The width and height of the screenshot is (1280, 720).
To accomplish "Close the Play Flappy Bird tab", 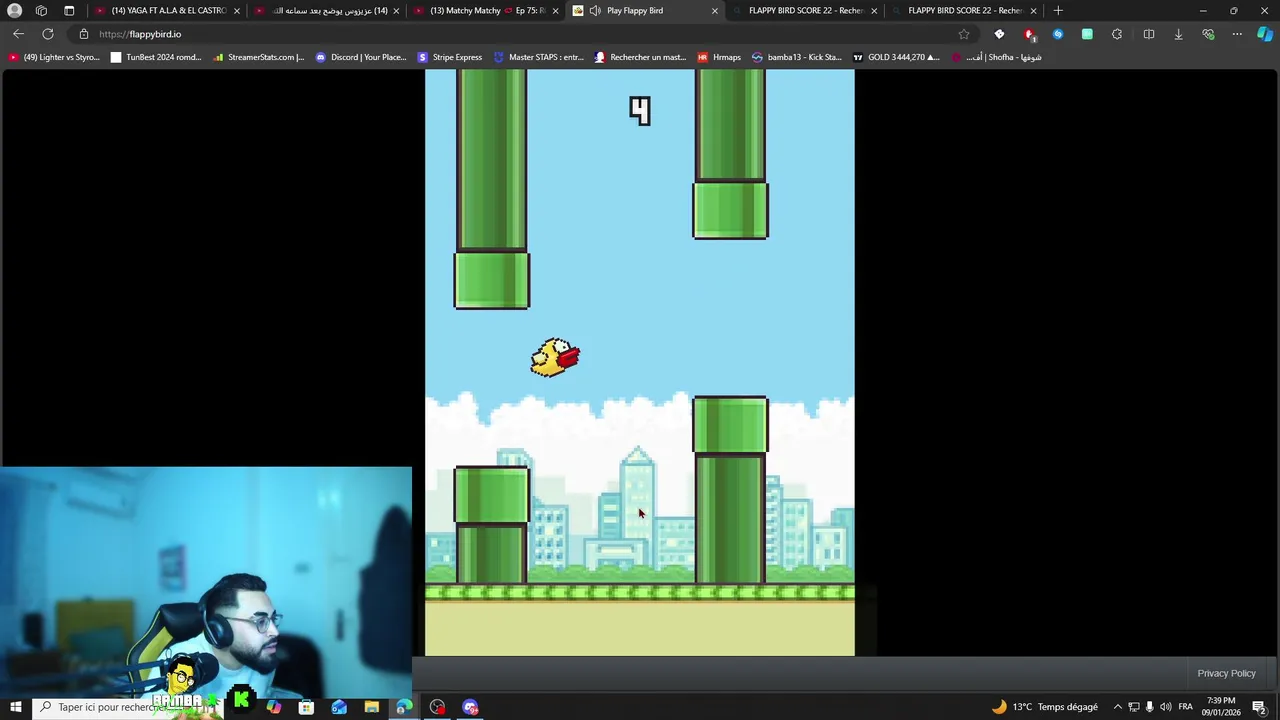I will pyautogui.click(x=714, y=10).
